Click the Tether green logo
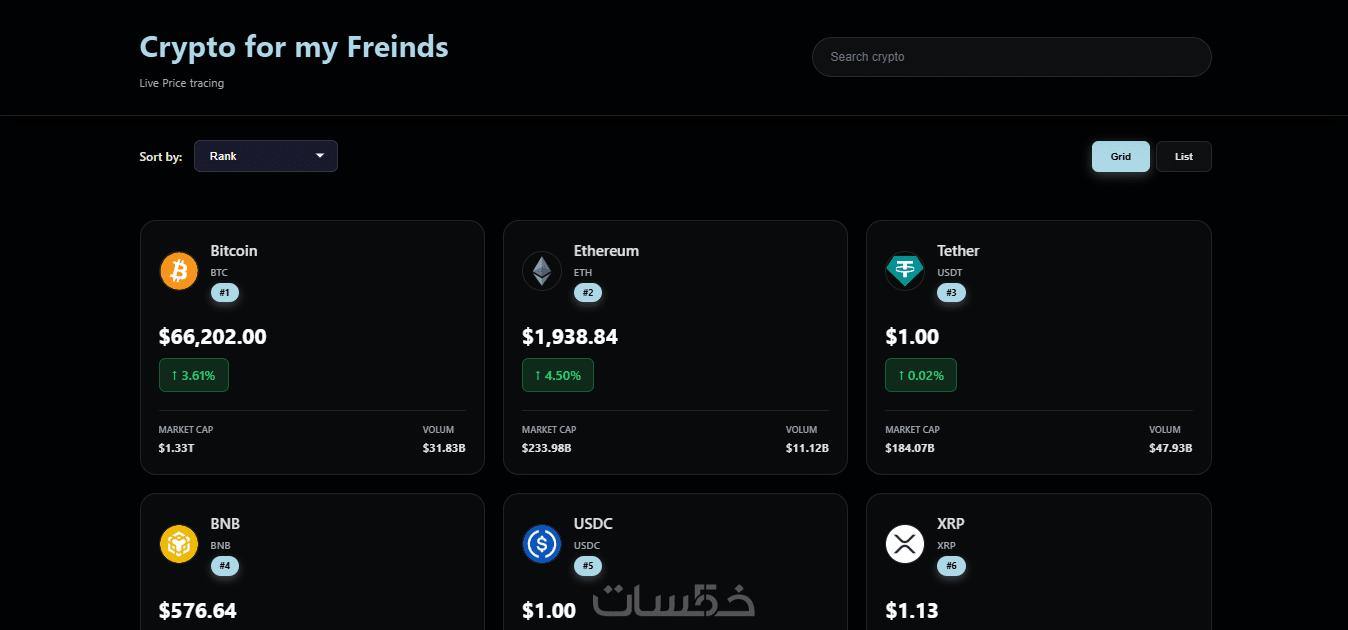 905,271
